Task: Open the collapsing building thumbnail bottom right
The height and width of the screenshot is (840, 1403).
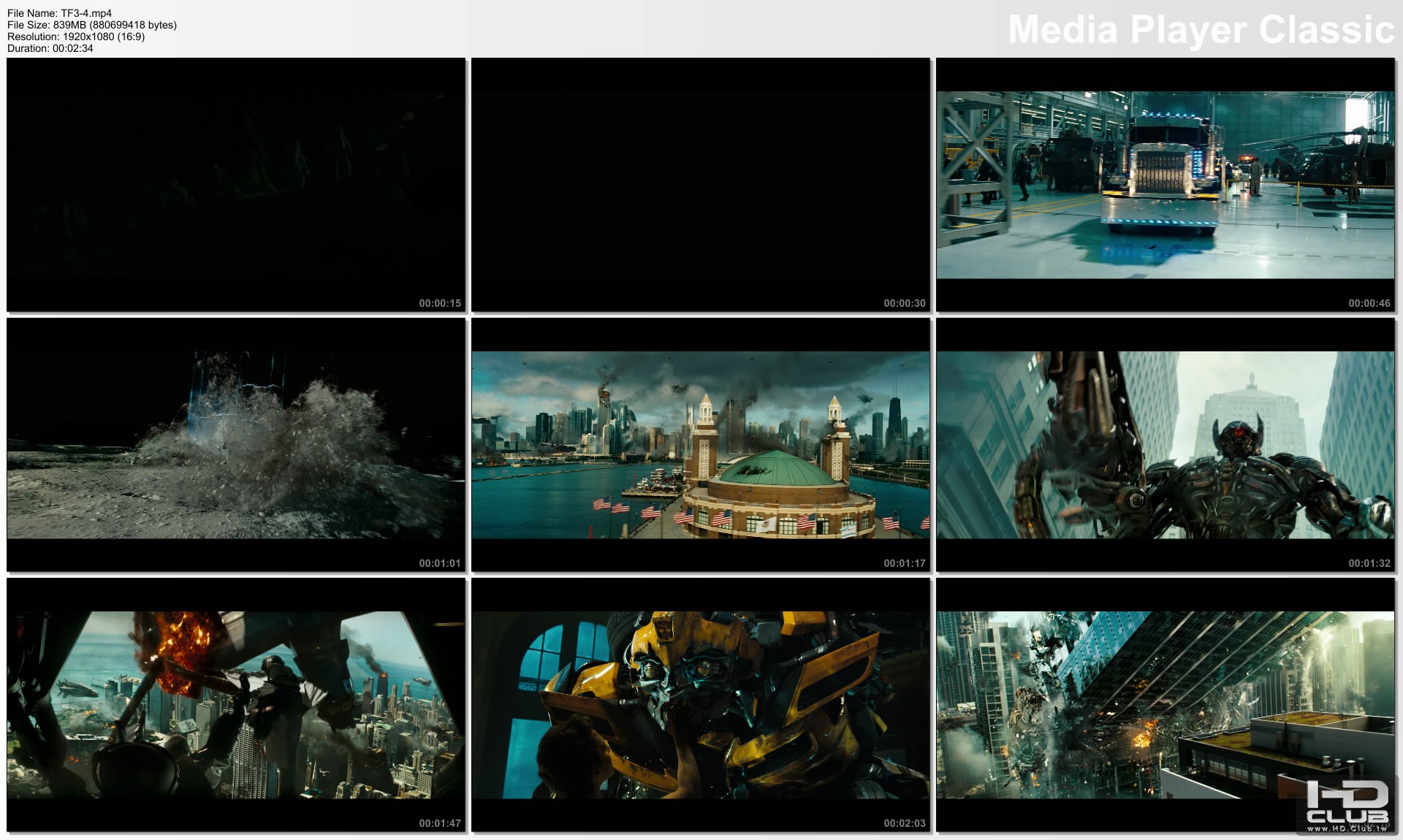Action: click(x=1166, y=705)
